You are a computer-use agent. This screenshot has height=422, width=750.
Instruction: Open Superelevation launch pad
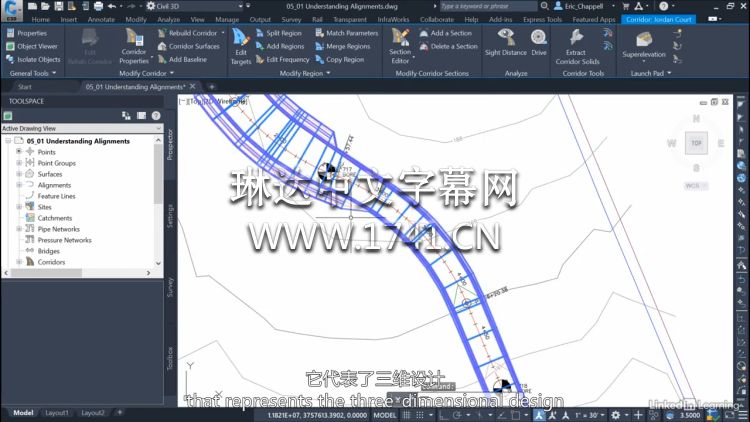[644, 46]
